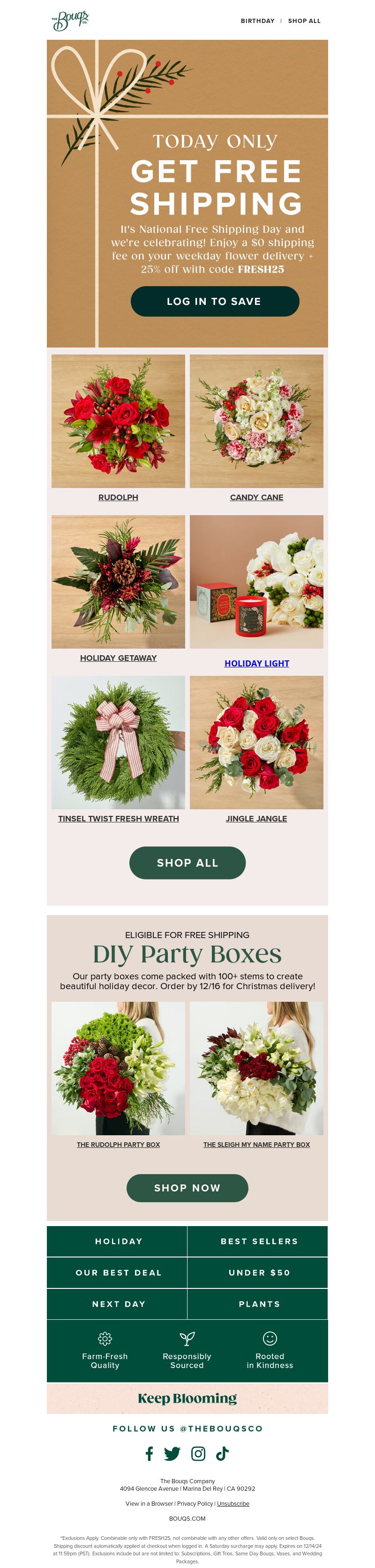
Task: Open the Shop All header link
Action: point(304,21)
